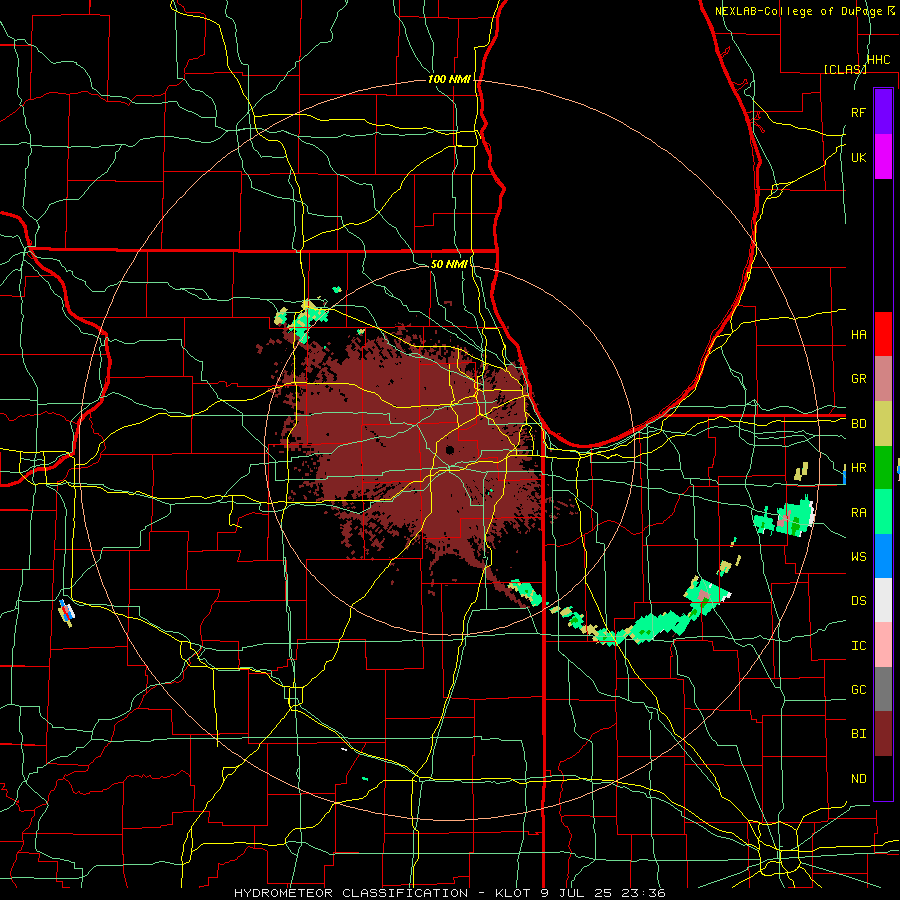Click the bright green RA legend swatch
The height and width of the screenshot is (900, 900).
pyautogui.click(x=883, y=512)
